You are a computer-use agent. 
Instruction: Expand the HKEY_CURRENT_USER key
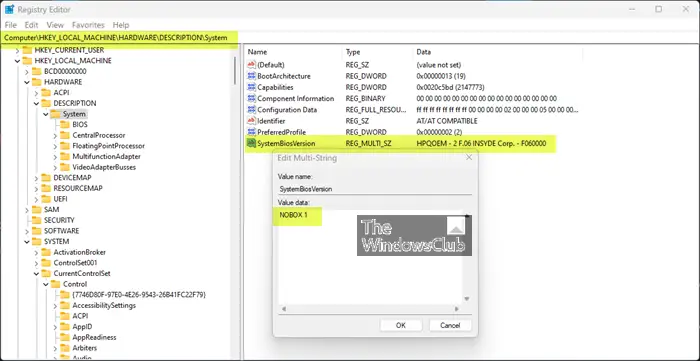coord(17,50)
